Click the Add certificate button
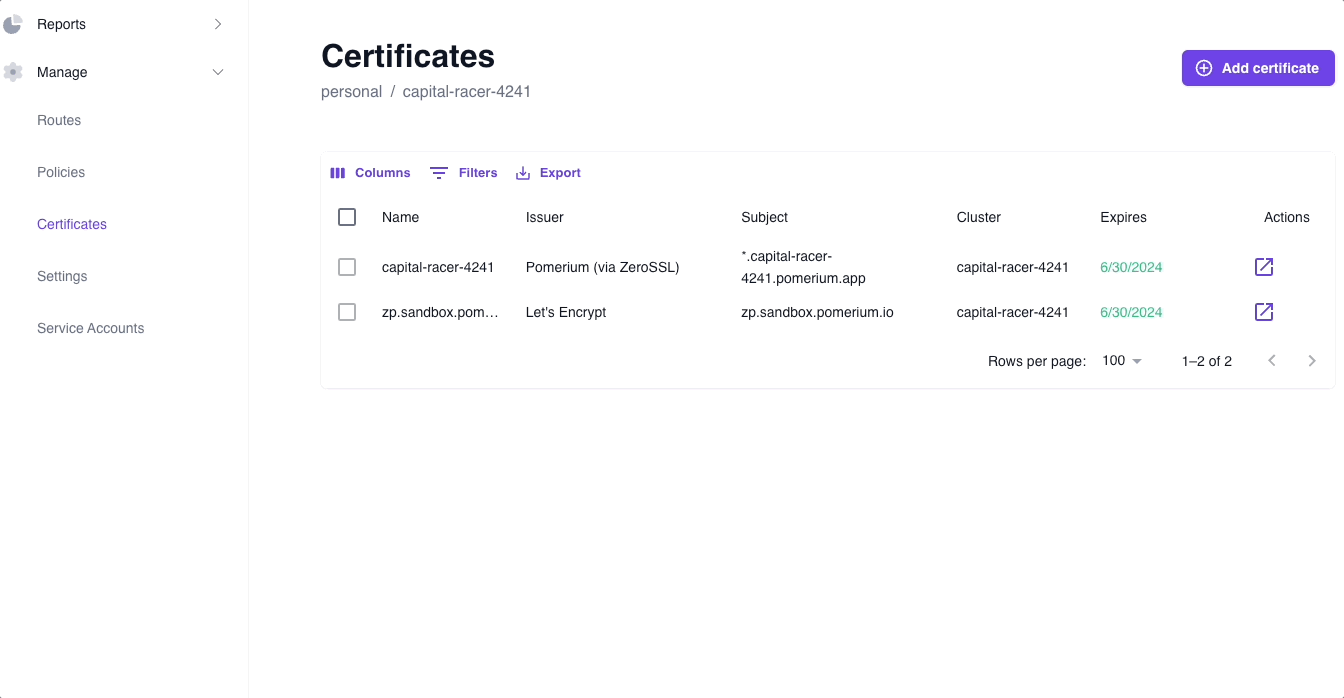Viewport: 1344px width, 698px height. [1257, 68]
